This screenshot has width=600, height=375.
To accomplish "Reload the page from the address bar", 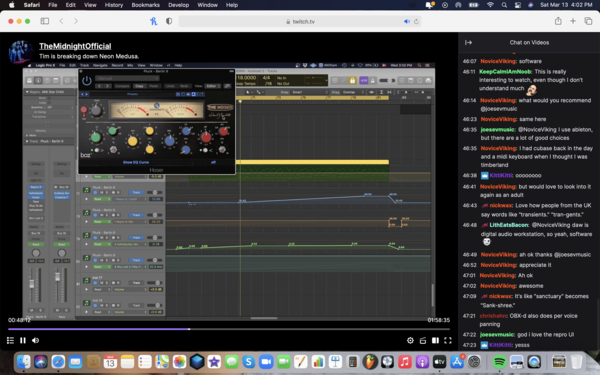I will click(416, 21).
